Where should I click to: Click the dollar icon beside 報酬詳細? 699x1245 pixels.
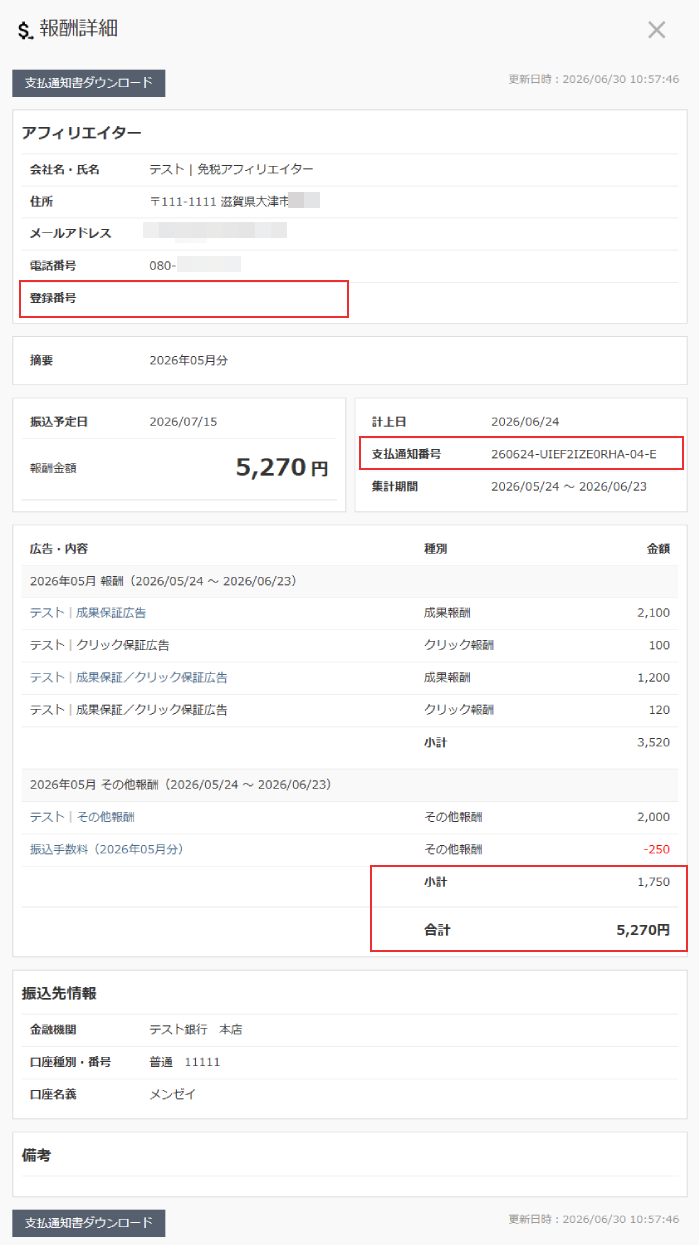(26, 31)
